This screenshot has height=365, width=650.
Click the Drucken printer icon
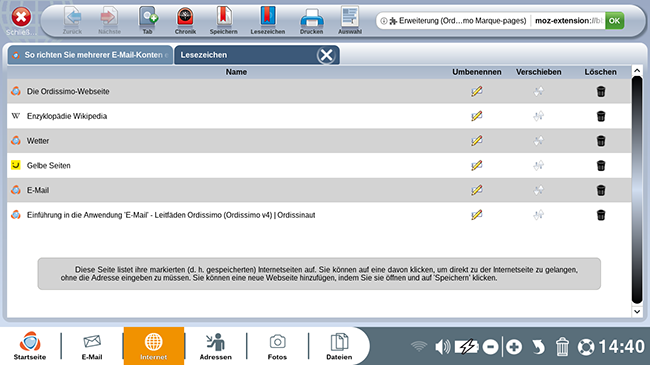point(311,20)
